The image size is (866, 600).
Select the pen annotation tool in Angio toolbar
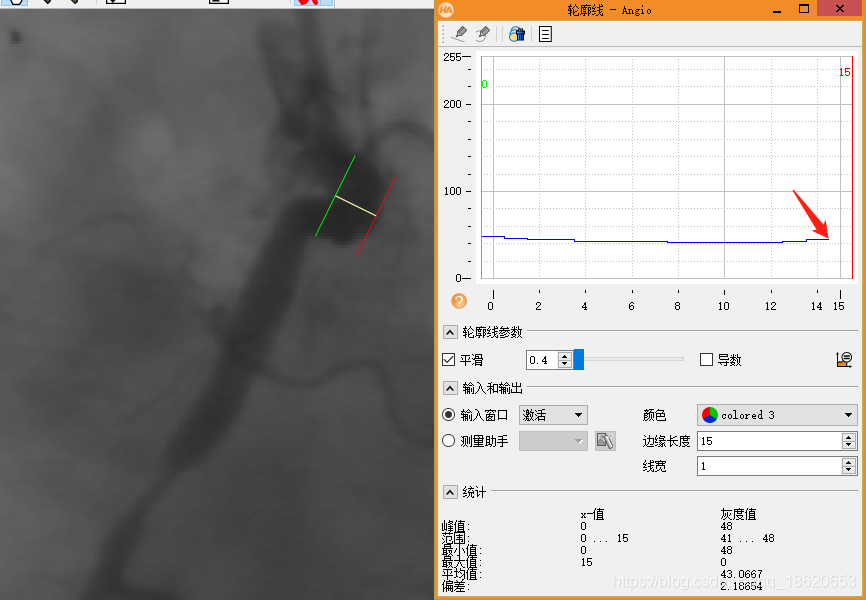point(460,33)
